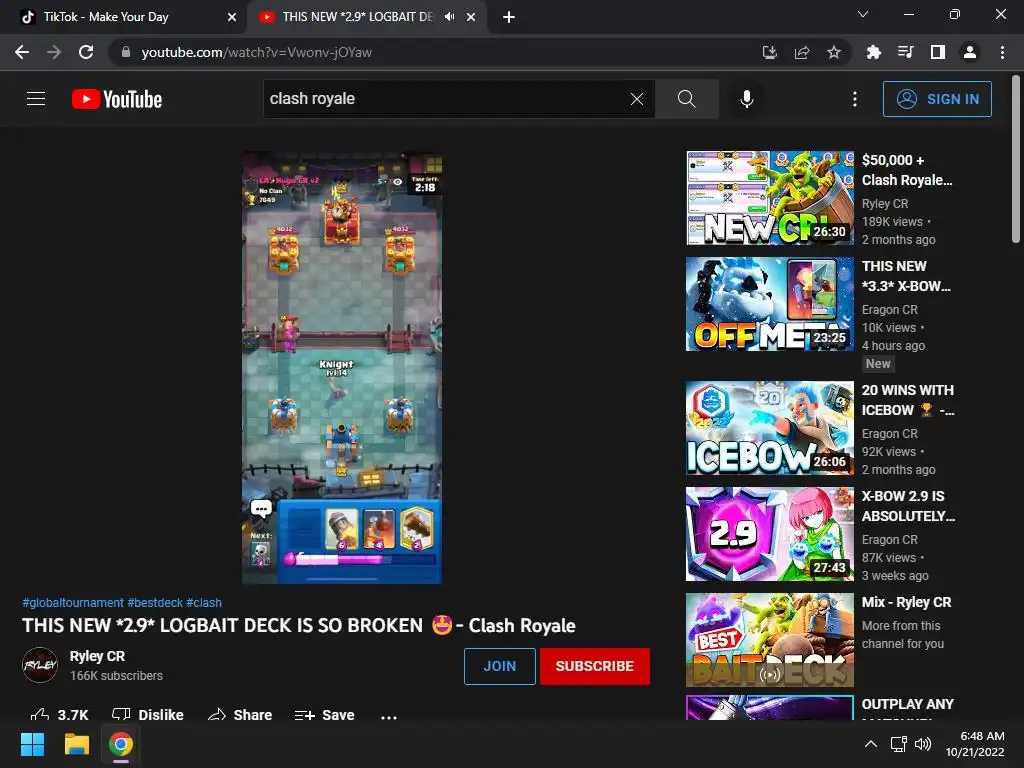This screenshot has width=1024, height=768.
Task: Mute the YouTube tab audio icon
Action: point(449,17)
